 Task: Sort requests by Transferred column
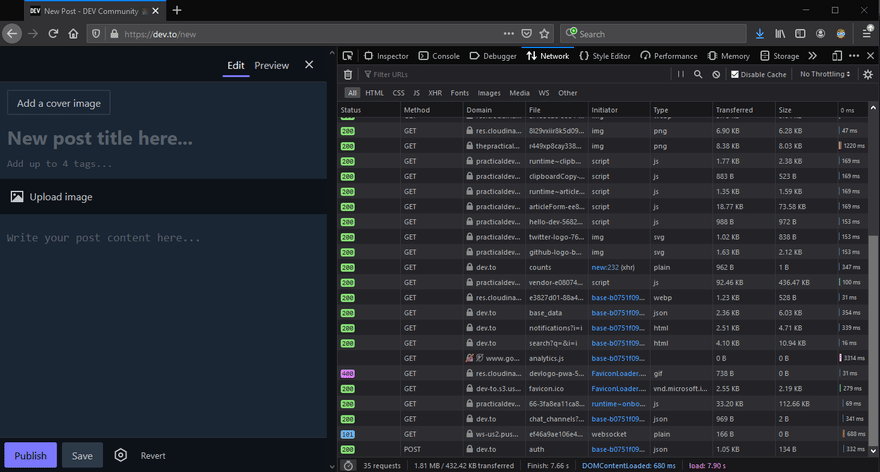pyautogui.click(x=743, y=110)
